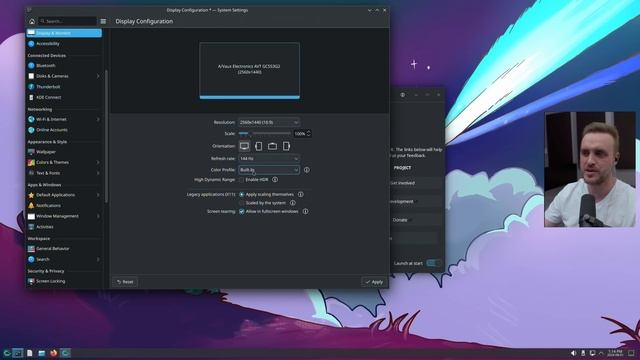Select 90° counter-clockwise orientation
640x360 pixels.
tap(287, 146)
